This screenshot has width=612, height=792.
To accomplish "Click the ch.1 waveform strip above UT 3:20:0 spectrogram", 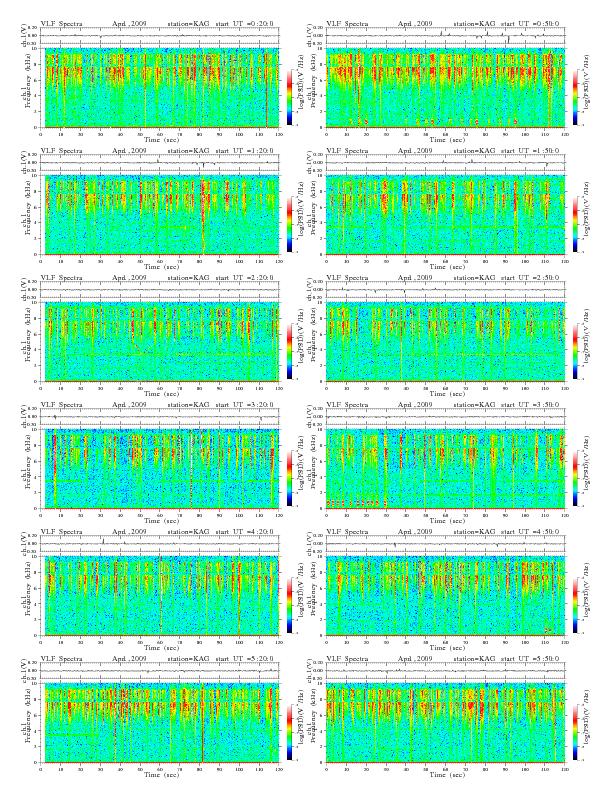I will coord(160,417).
